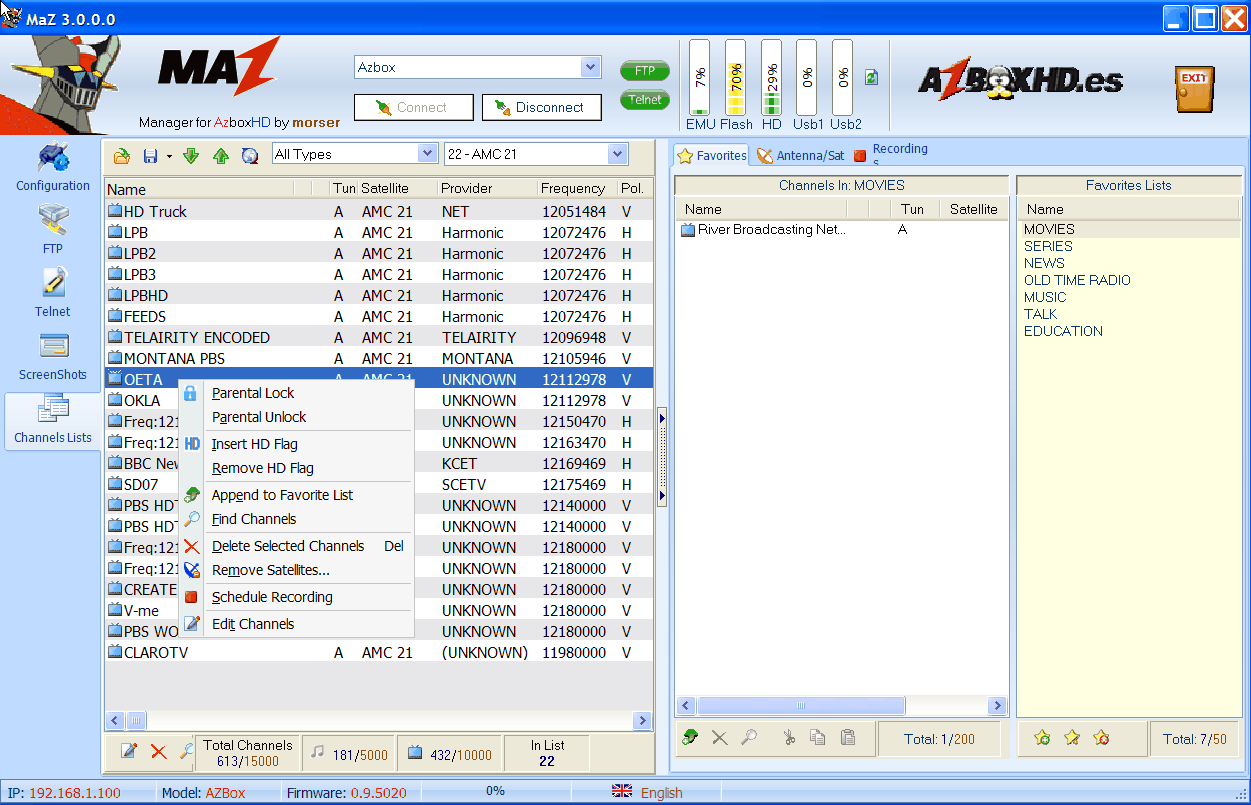Image resolution: width=1251 pixels, height=805 pixels.
Task: Click the Flash usage gauge showing 70%
Action: 735,78
